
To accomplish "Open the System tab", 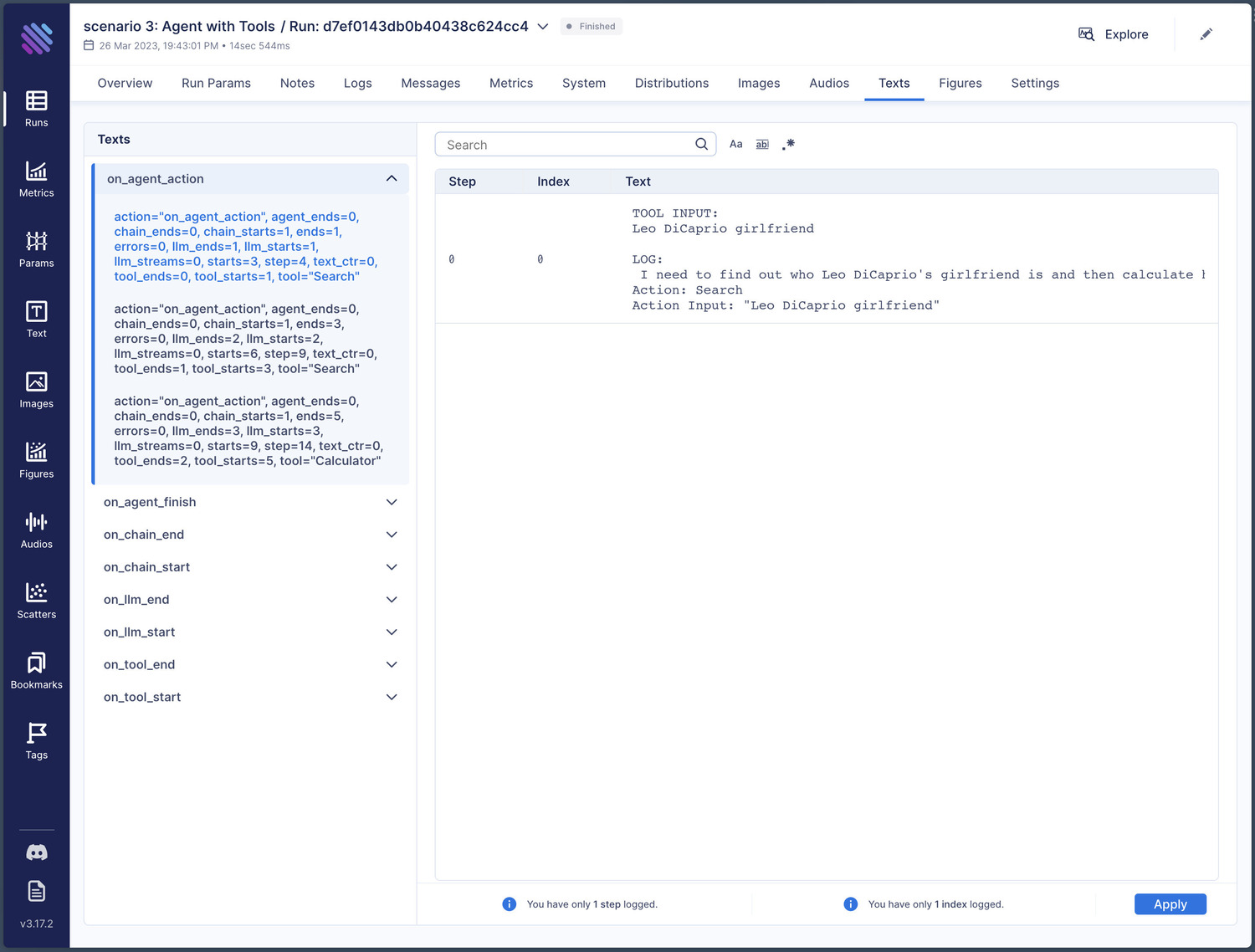I will click(x=584, y=83).
